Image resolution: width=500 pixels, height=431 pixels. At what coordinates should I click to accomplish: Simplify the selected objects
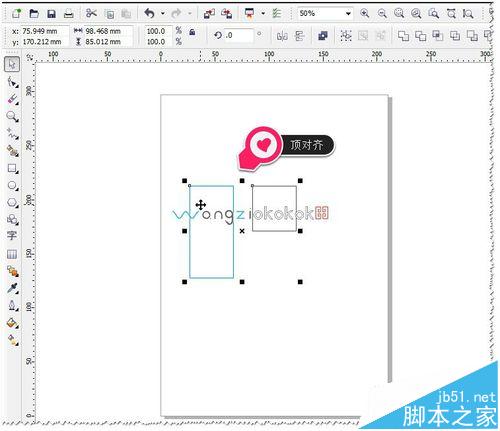(455, 35)
